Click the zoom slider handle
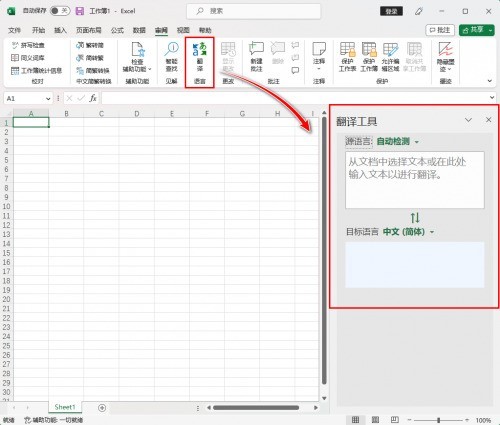 coord(439,420)
